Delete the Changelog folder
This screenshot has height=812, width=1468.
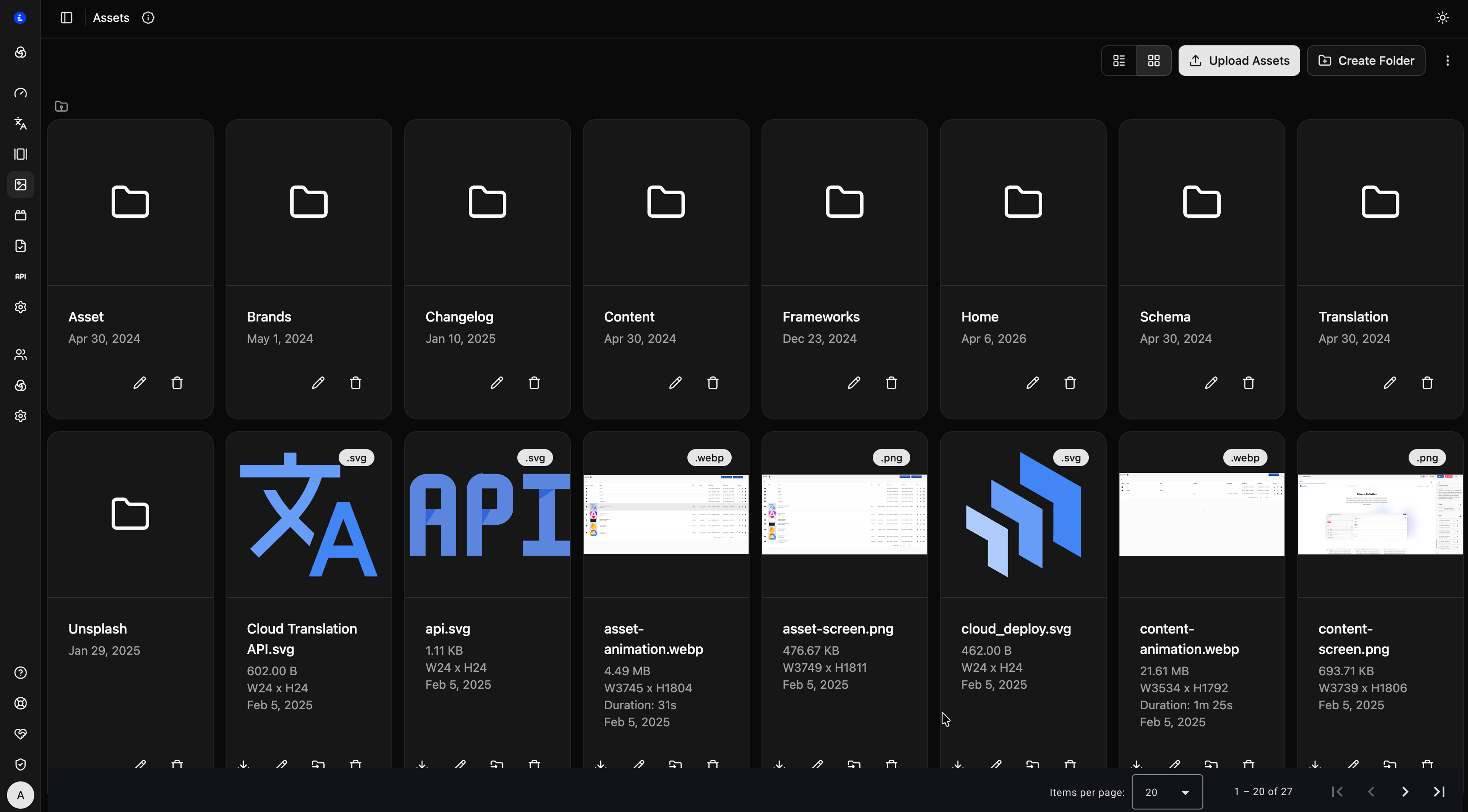coord(534,382)
